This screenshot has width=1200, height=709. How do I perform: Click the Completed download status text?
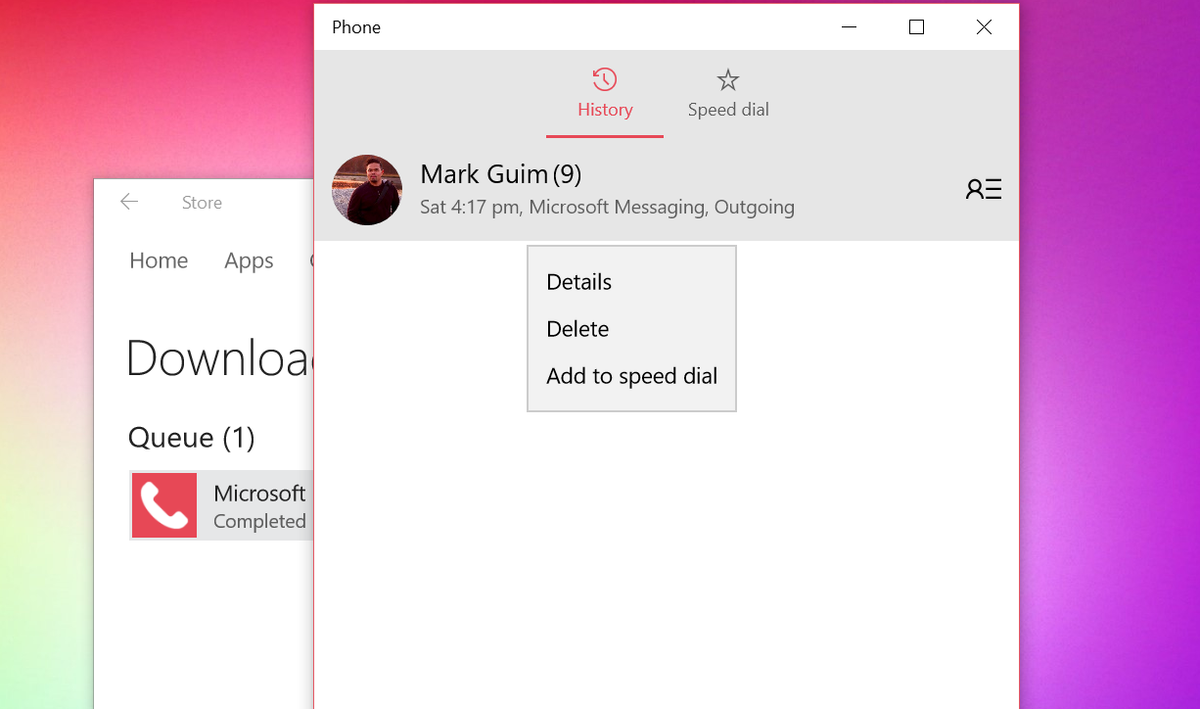pos(259,521)
